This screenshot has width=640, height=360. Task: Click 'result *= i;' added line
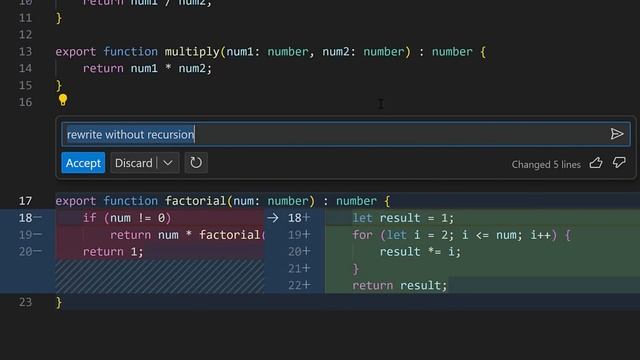420,252
